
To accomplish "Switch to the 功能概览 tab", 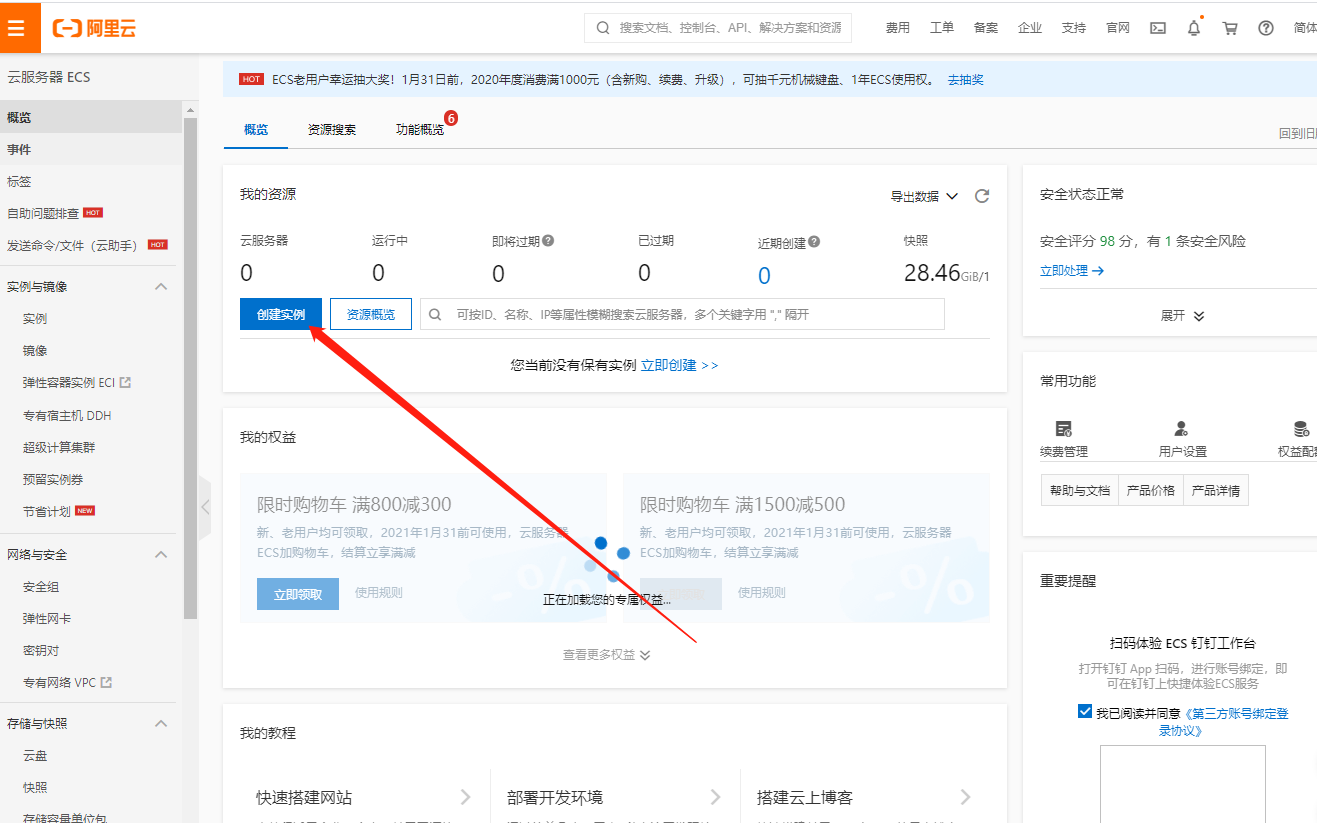I will click(420, 130).
